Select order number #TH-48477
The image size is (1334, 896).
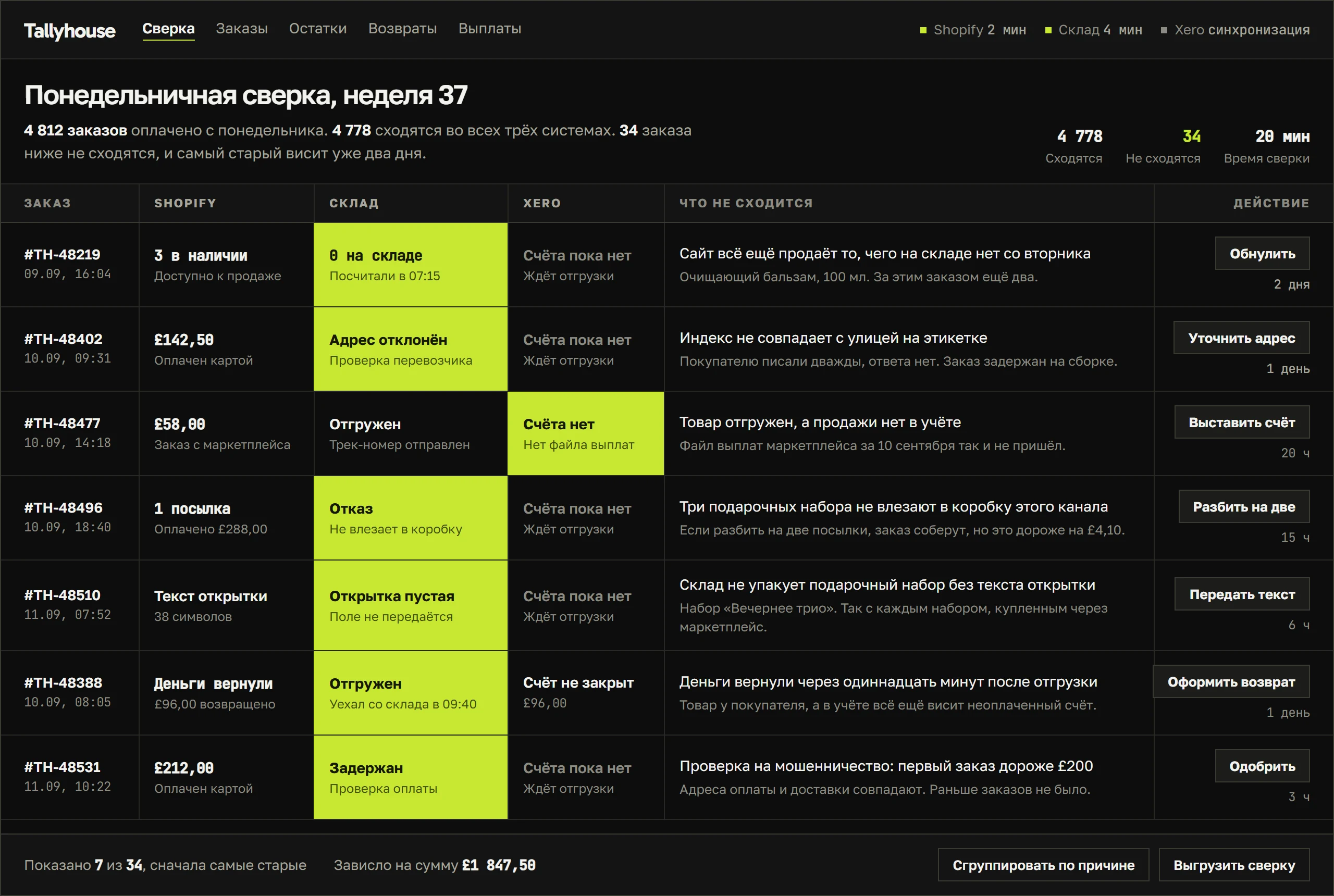pos(63,424)
